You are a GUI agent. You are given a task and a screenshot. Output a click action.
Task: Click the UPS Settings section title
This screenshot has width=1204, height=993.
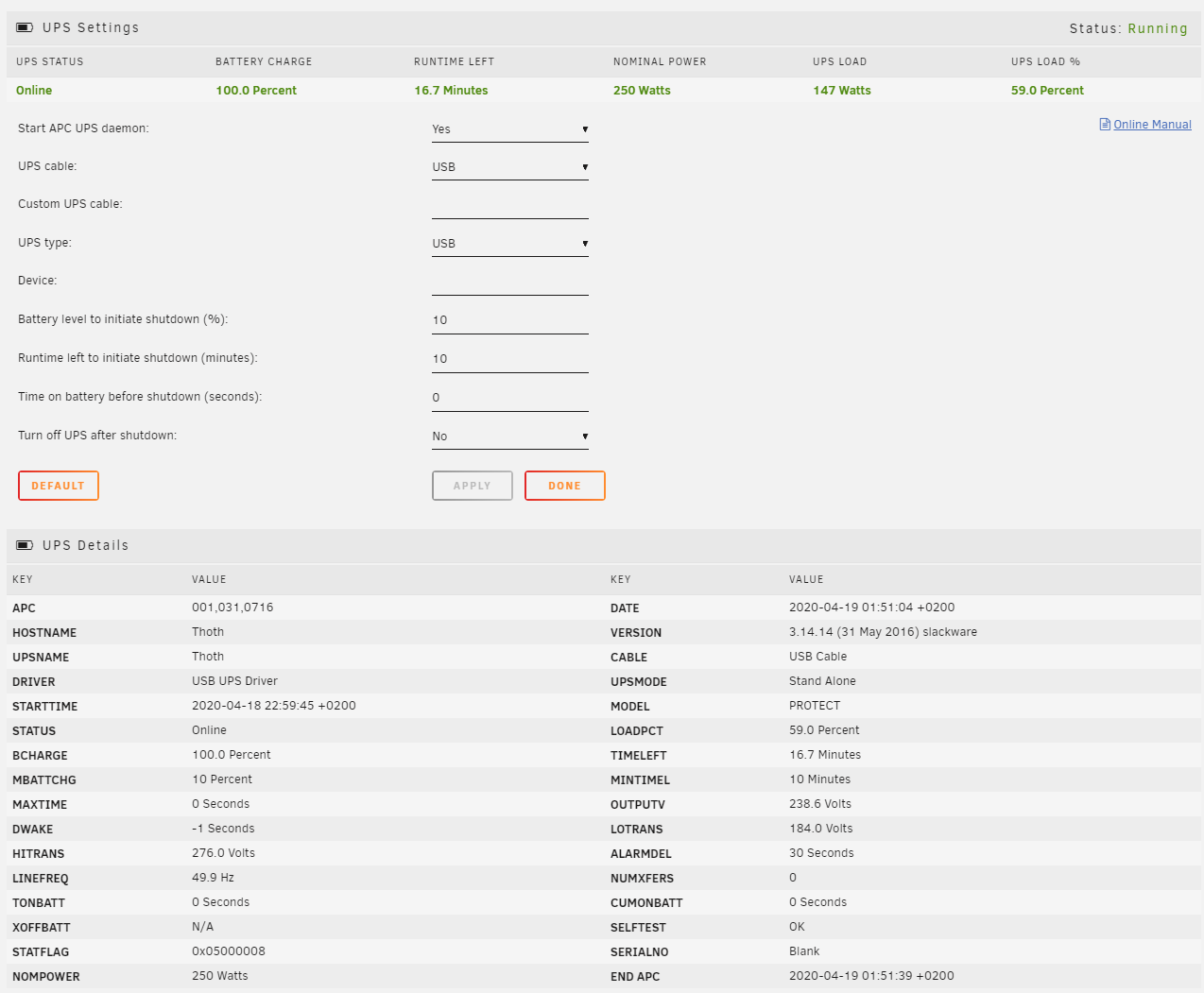tap(91, 27)
